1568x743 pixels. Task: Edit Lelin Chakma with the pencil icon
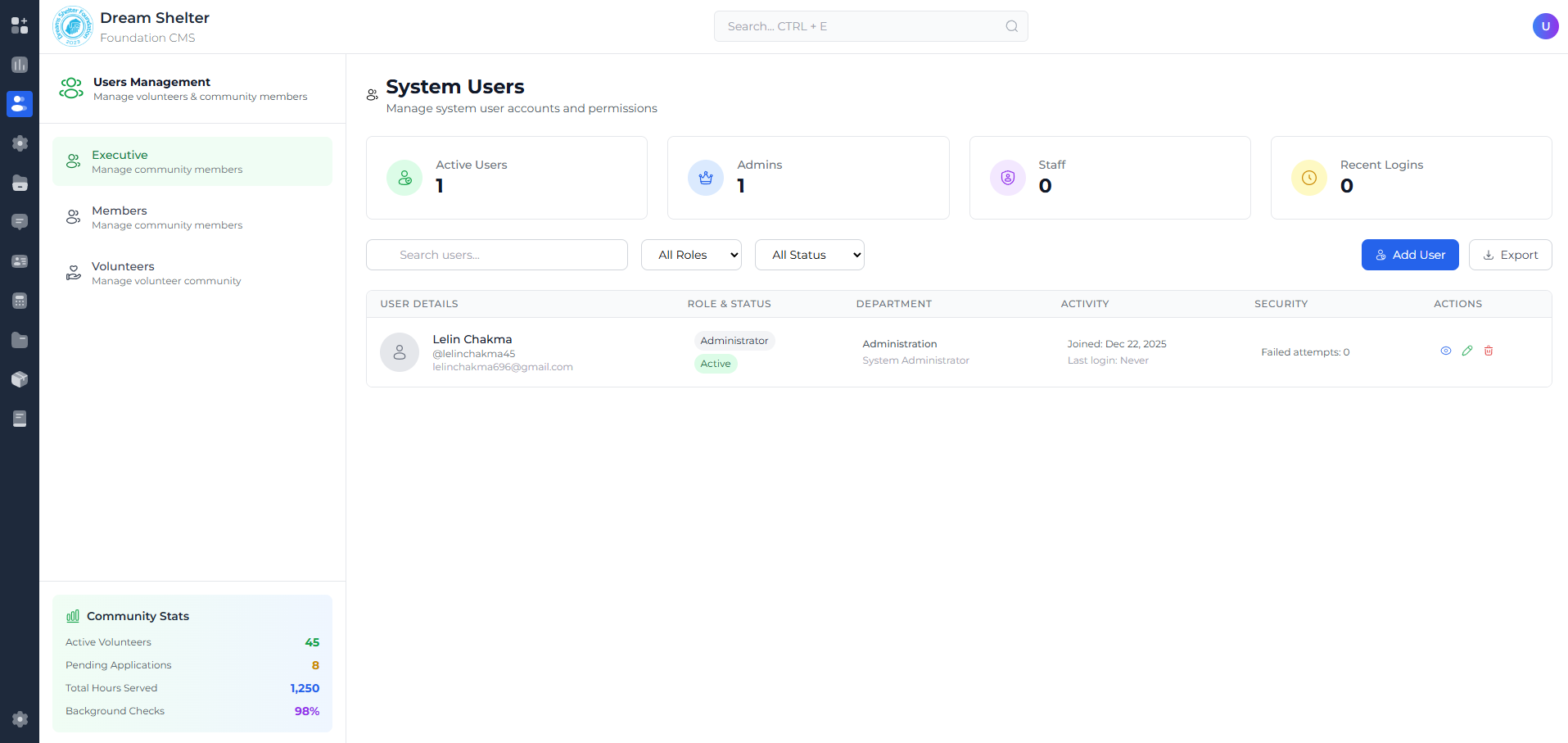pyautogui.click(x=1467, y=351)
